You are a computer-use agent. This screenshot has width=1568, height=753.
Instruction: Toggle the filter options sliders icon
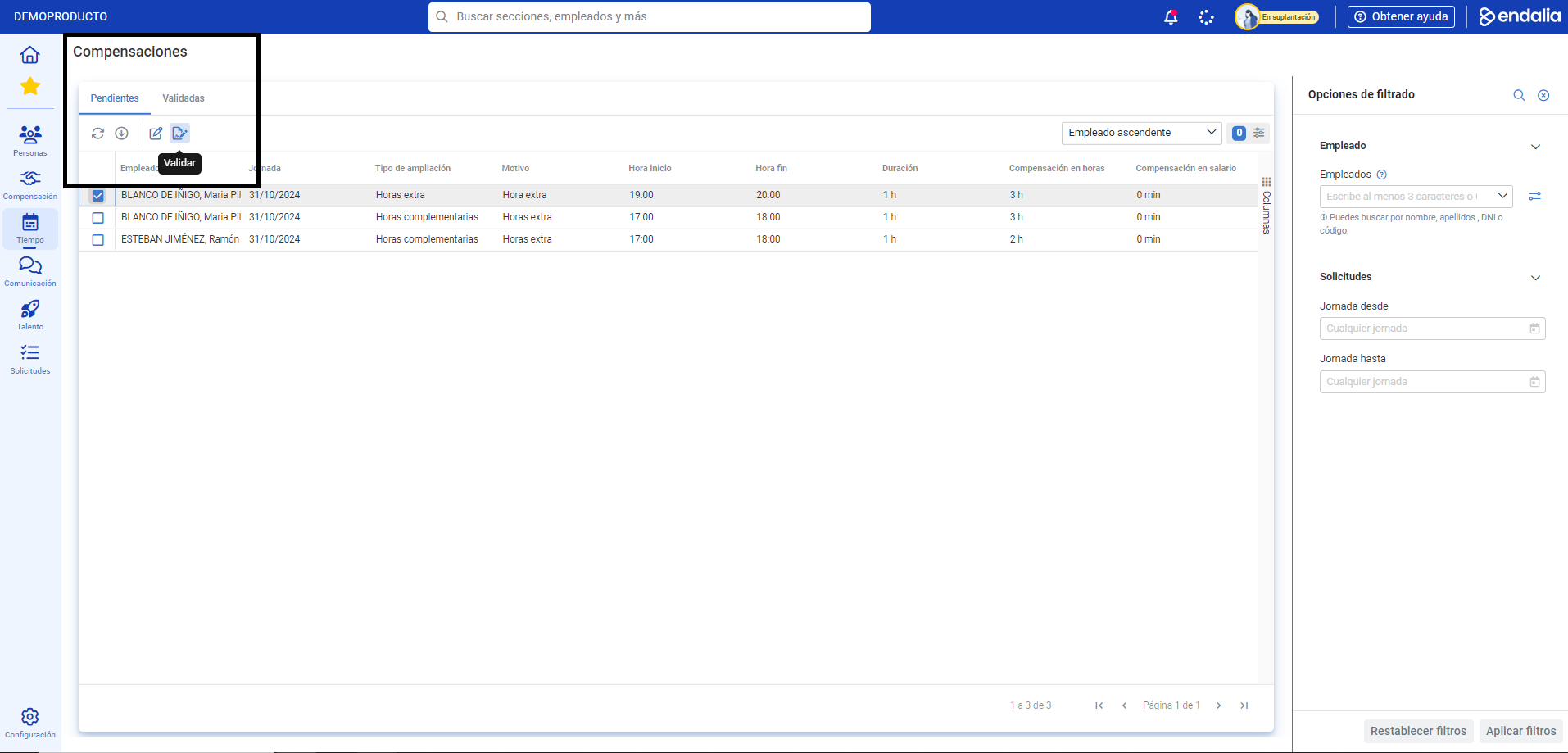click(x=1259, y=133)
